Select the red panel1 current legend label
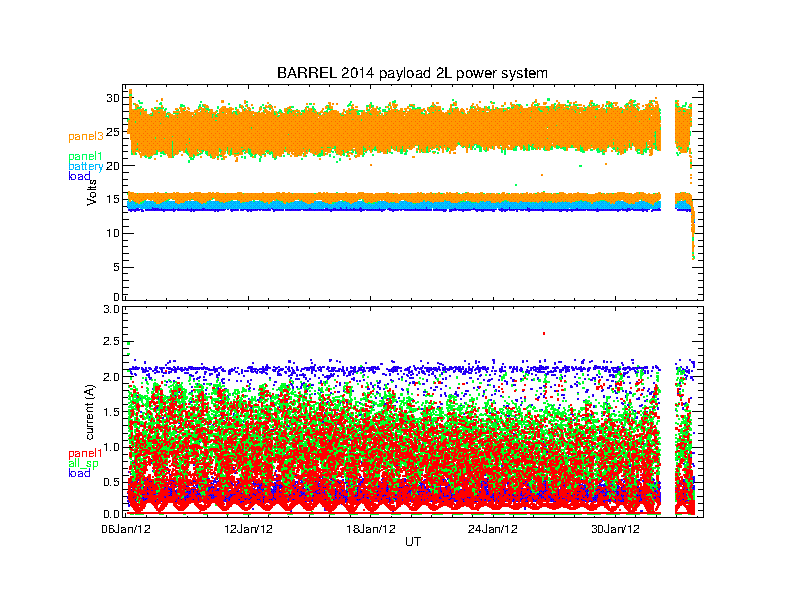 point(85,453)
